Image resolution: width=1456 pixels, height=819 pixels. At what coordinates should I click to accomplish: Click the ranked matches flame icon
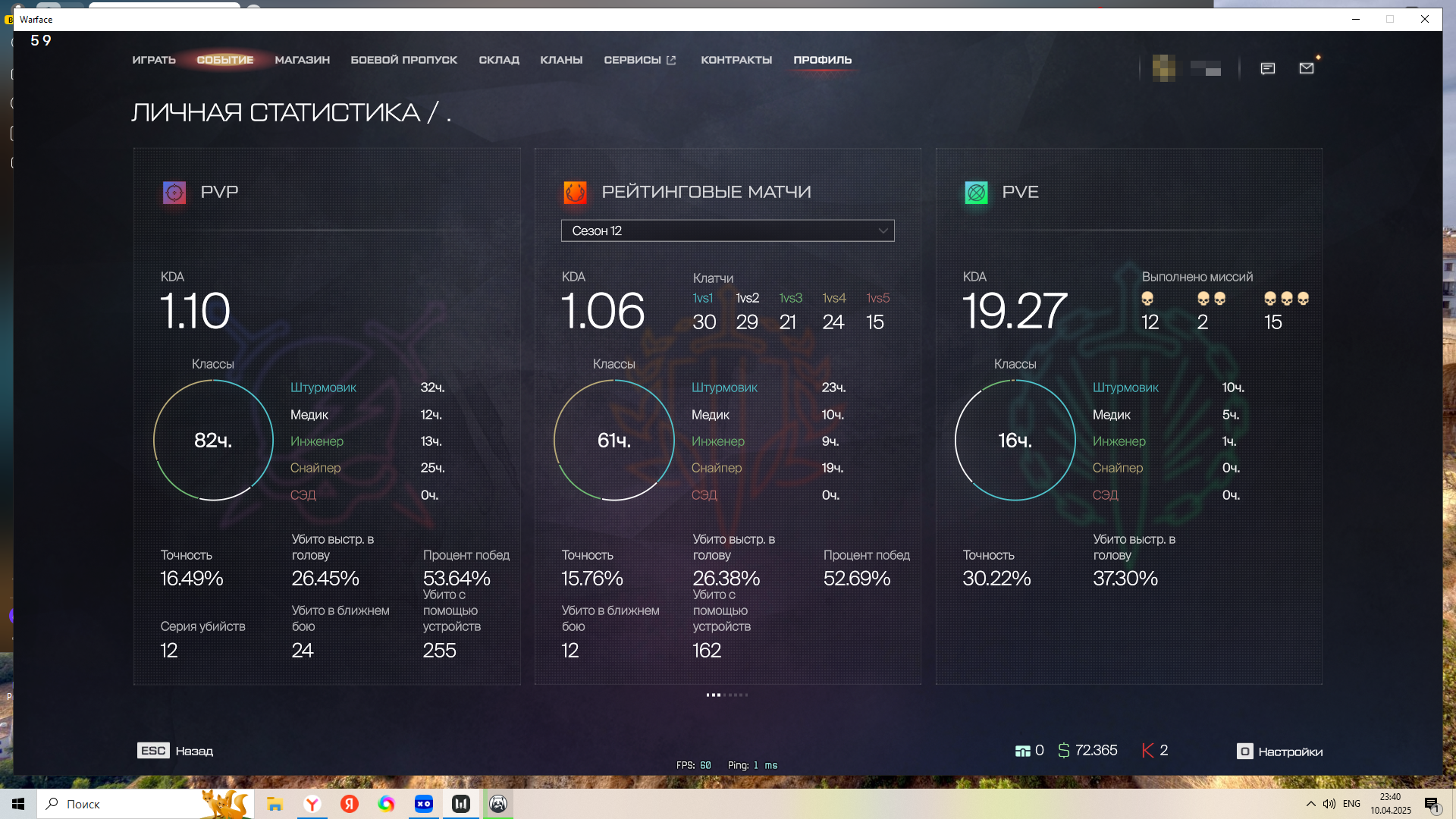tap(575, 193)
